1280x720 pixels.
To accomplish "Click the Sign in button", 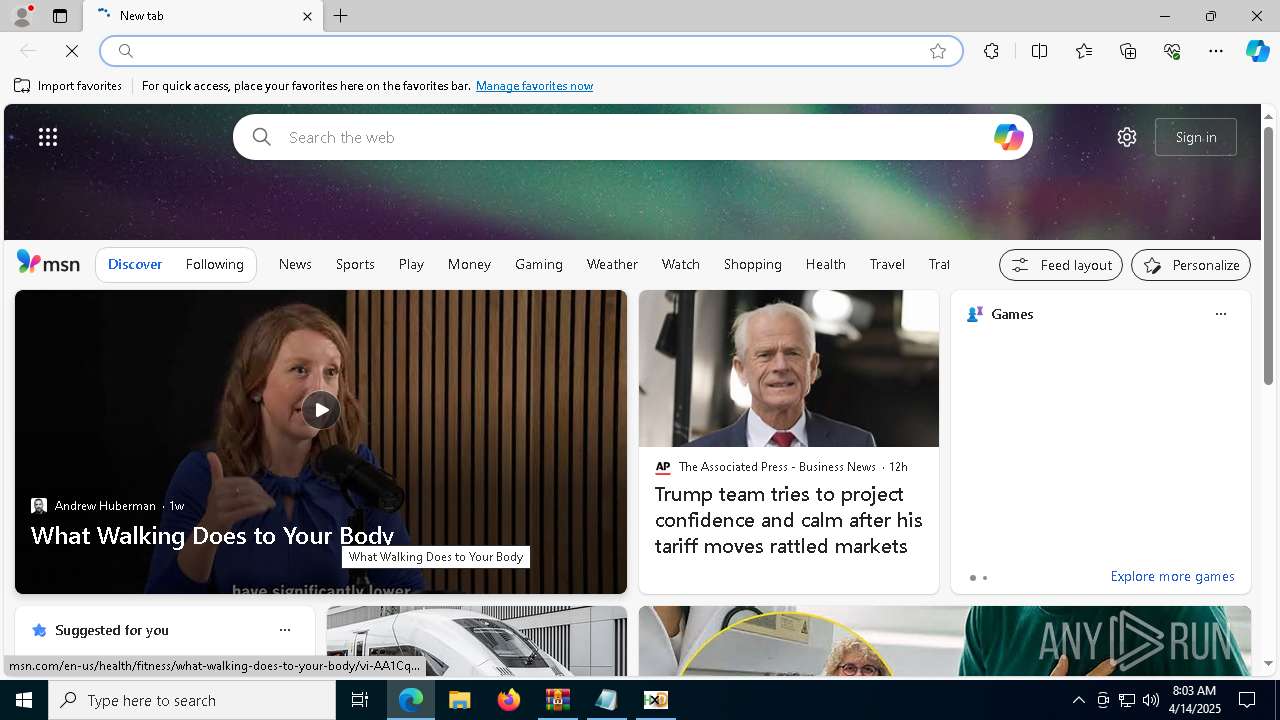I will (1196, 137).
